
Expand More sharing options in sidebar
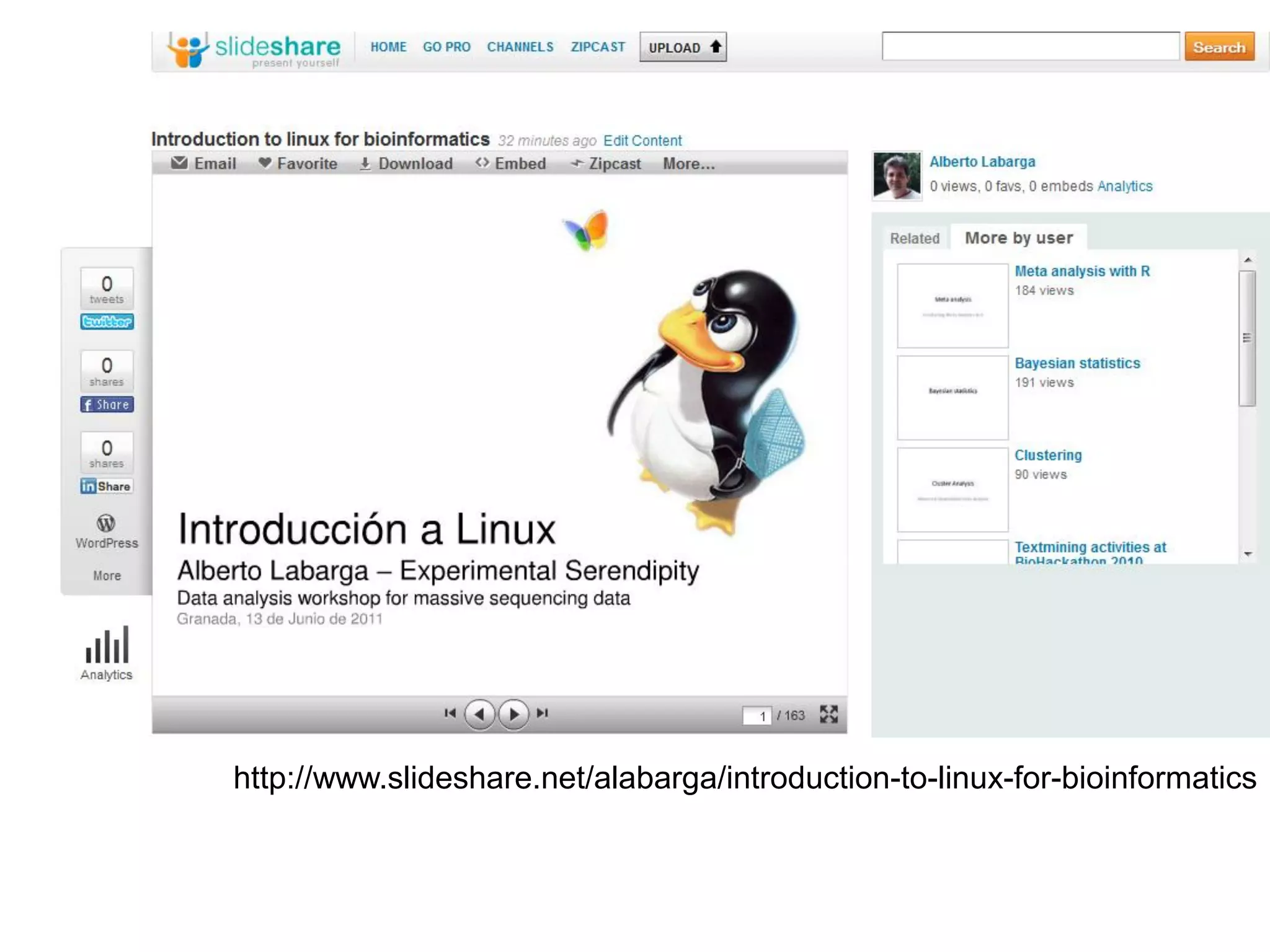click(107, 576)
